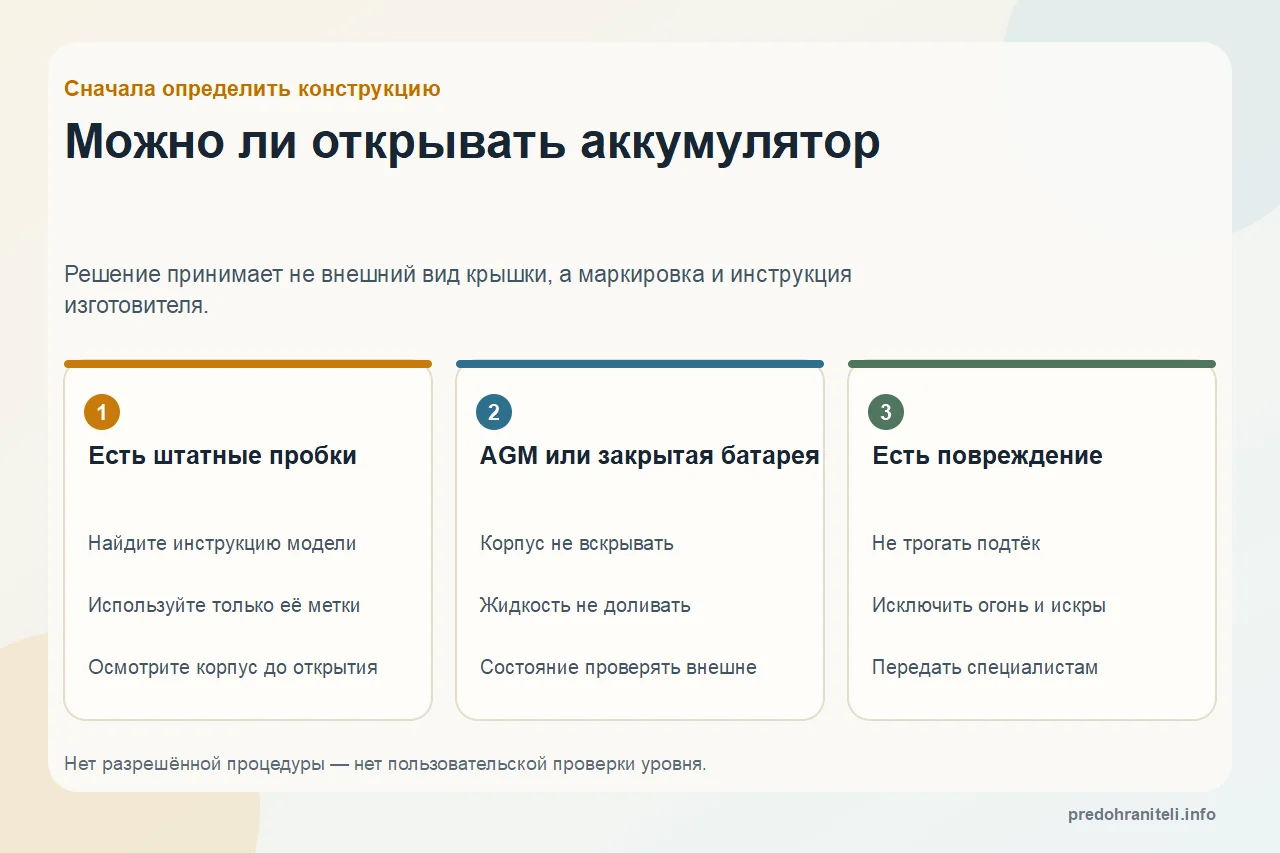Screen dimensions: 1280x853
Task: Select the heading 'Можно ли открывать аккумулятор'
Action: 472,142
